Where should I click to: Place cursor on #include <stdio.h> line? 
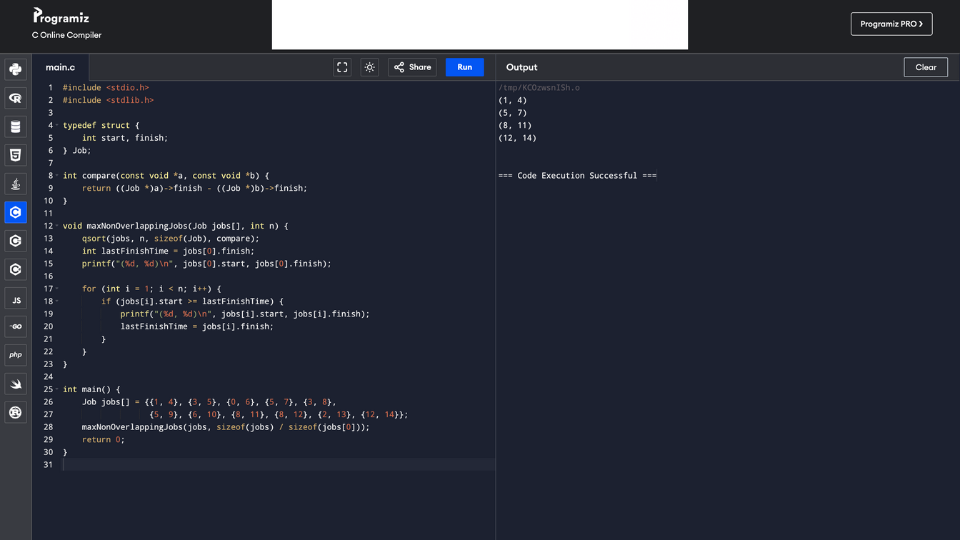coord(106,88)
